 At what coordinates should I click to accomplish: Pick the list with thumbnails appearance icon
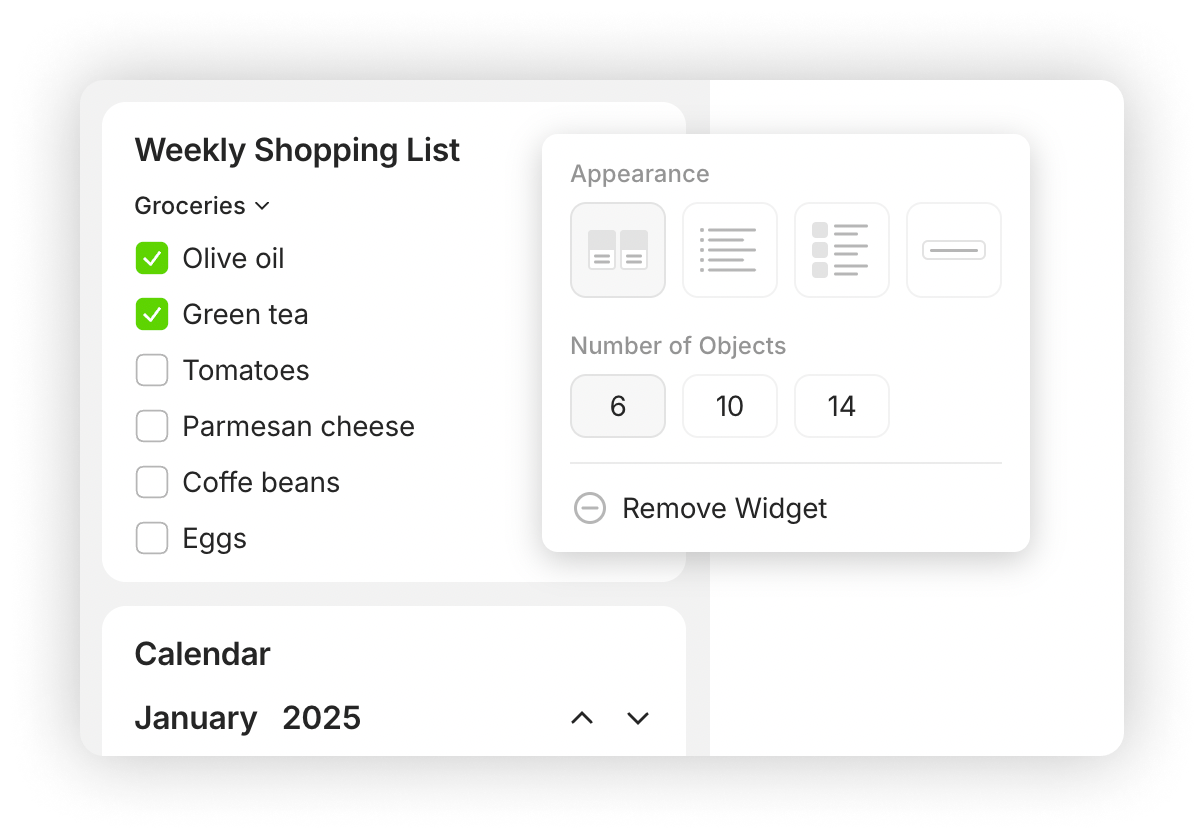(x=842, y=250)
